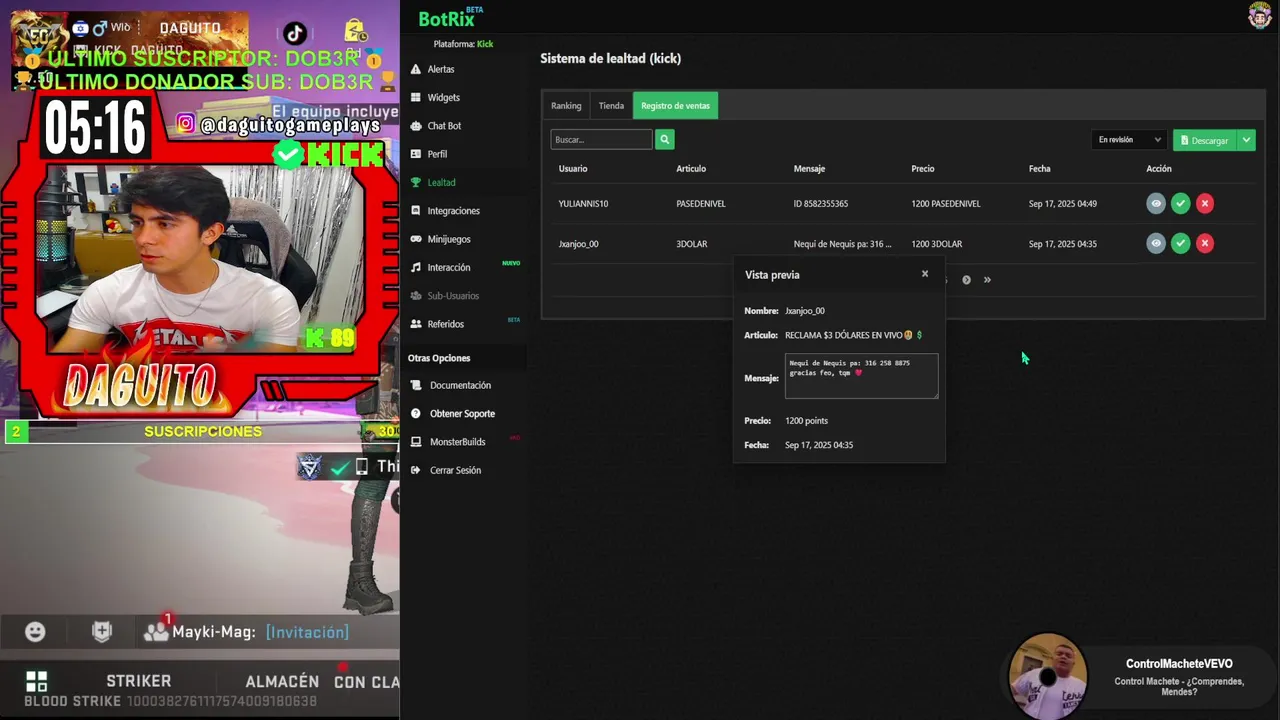Click the Referidos users icon
The height and width of the screenshot is (720, 1280).
point(416,324)
